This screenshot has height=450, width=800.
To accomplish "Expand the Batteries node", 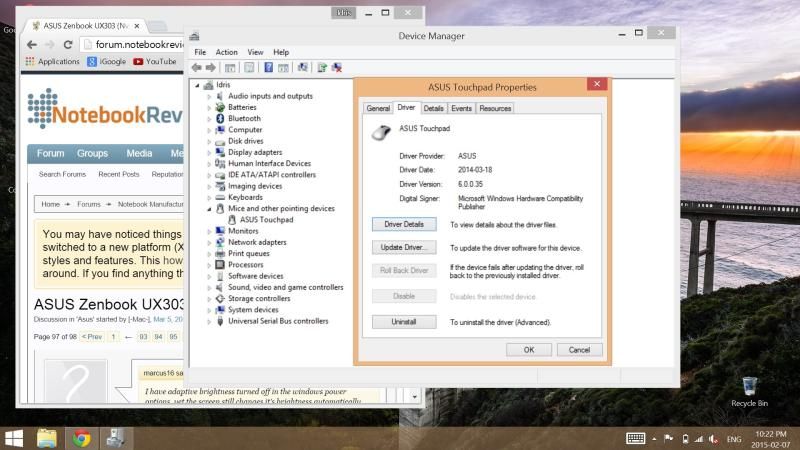I will coord(209,108).
